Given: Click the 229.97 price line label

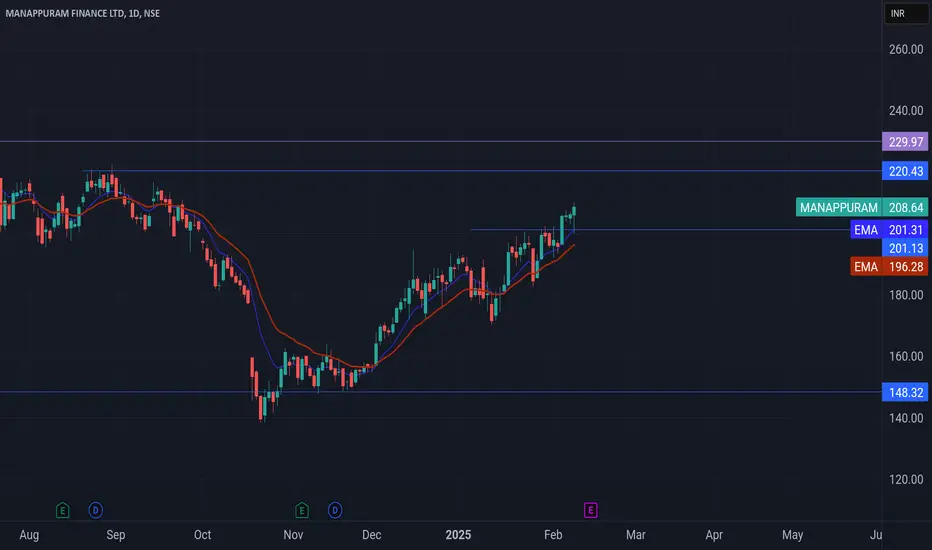Looking at the screenshot, I should [x=905, y=142].
